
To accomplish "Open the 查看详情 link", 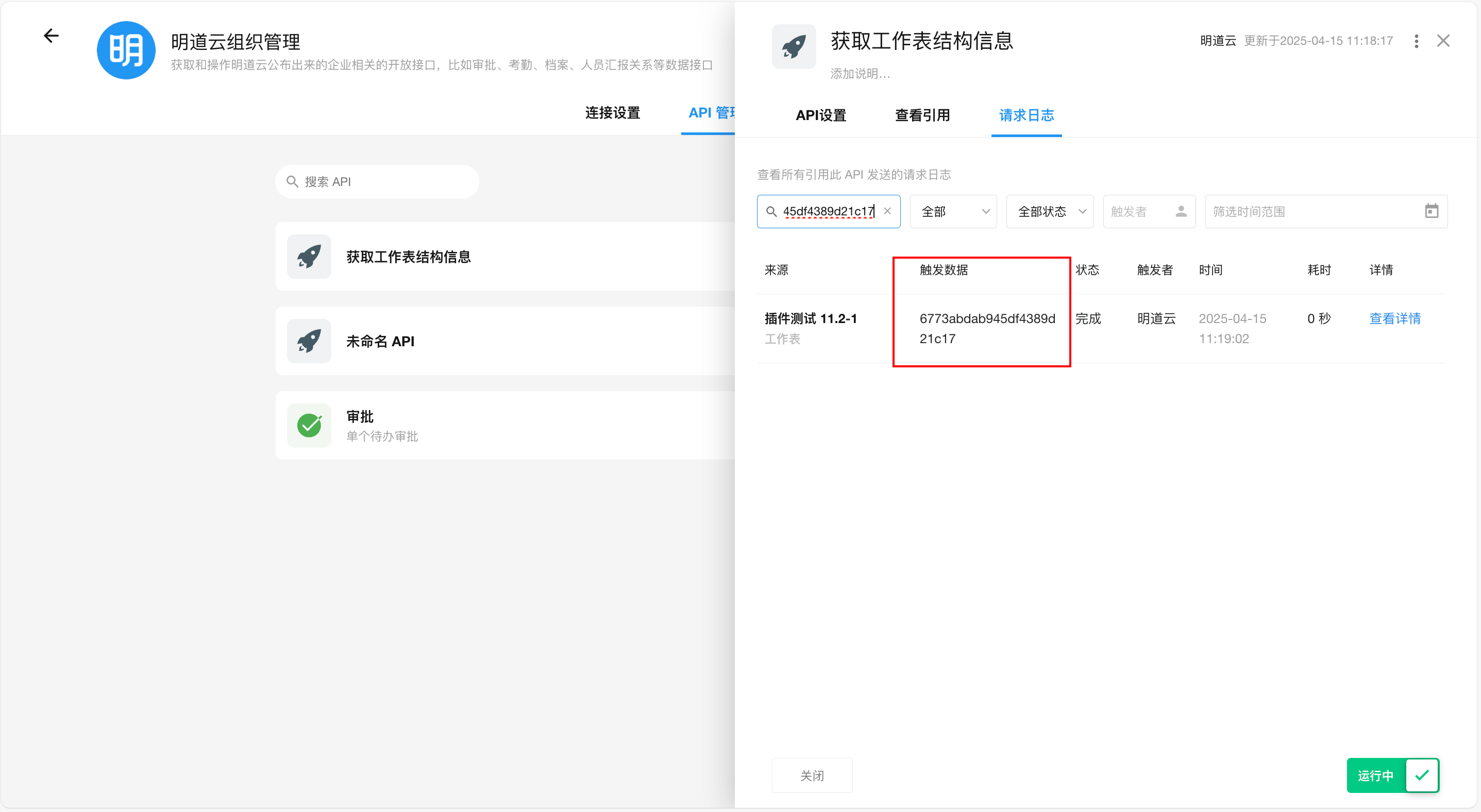I will point(1395,318).
